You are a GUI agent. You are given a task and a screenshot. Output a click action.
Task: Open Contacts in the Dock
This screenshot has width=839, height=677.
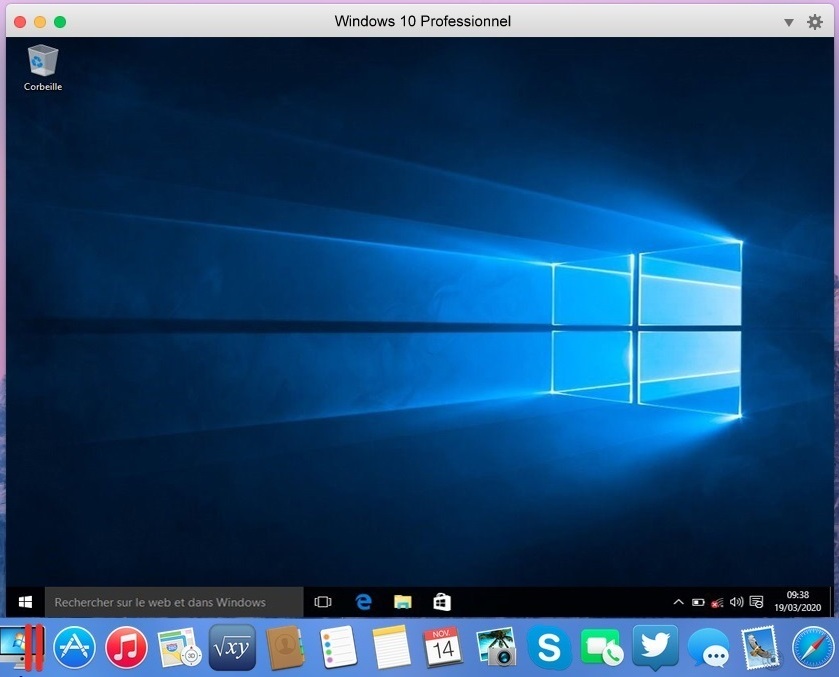tap(285, 648)
